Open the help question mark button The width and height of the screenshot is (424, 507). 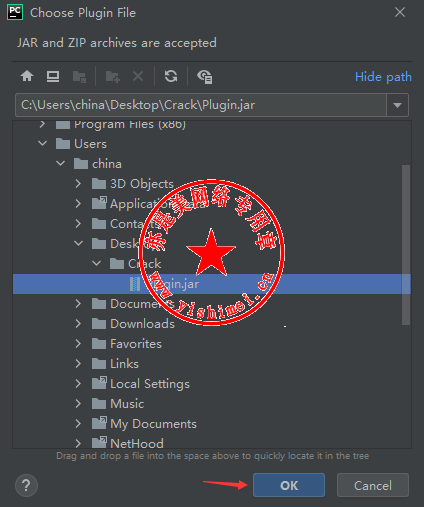pos(26,485)
